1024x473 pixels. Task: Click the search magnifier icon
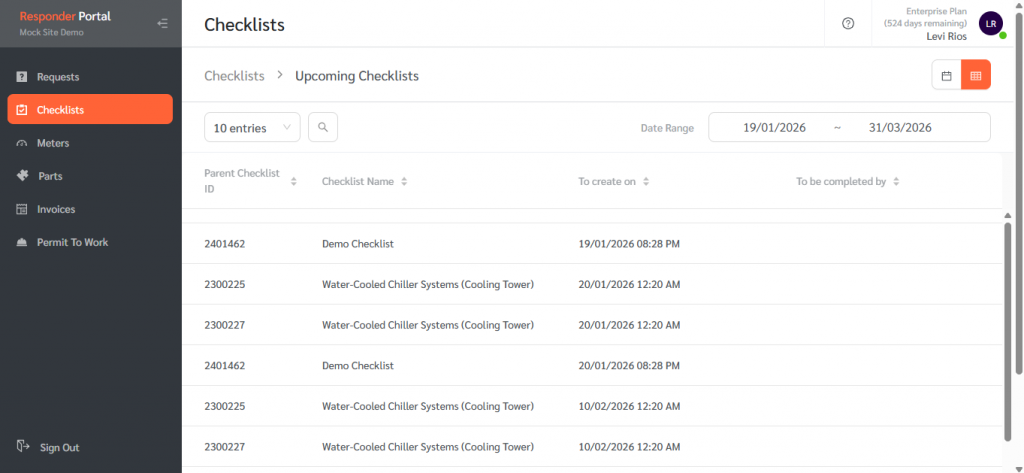click(x=323, y=127)
